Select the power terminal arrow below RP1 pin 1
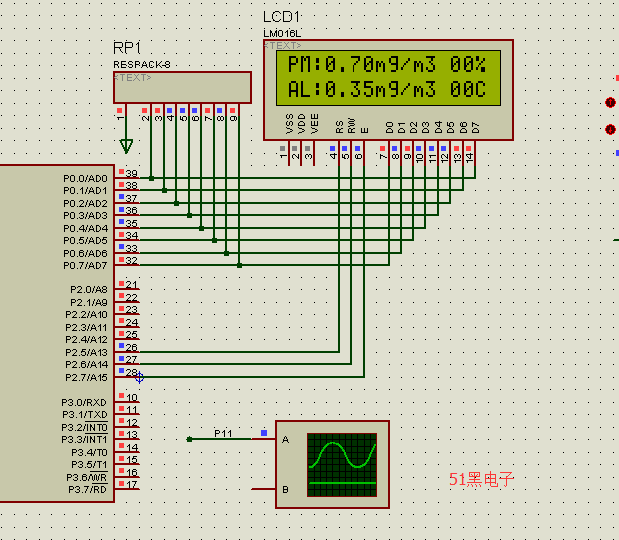Screen dimensions: 619x540 [x=125, y=146]
